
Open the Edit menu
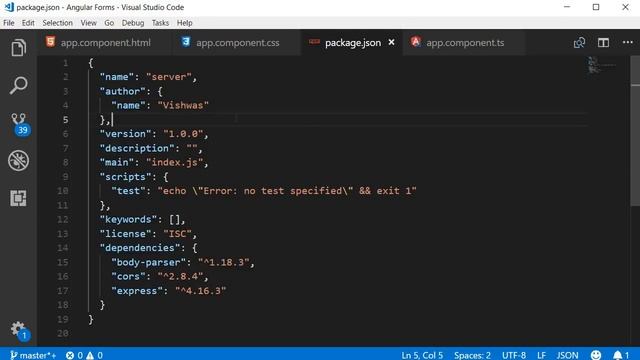coord(28,23)
